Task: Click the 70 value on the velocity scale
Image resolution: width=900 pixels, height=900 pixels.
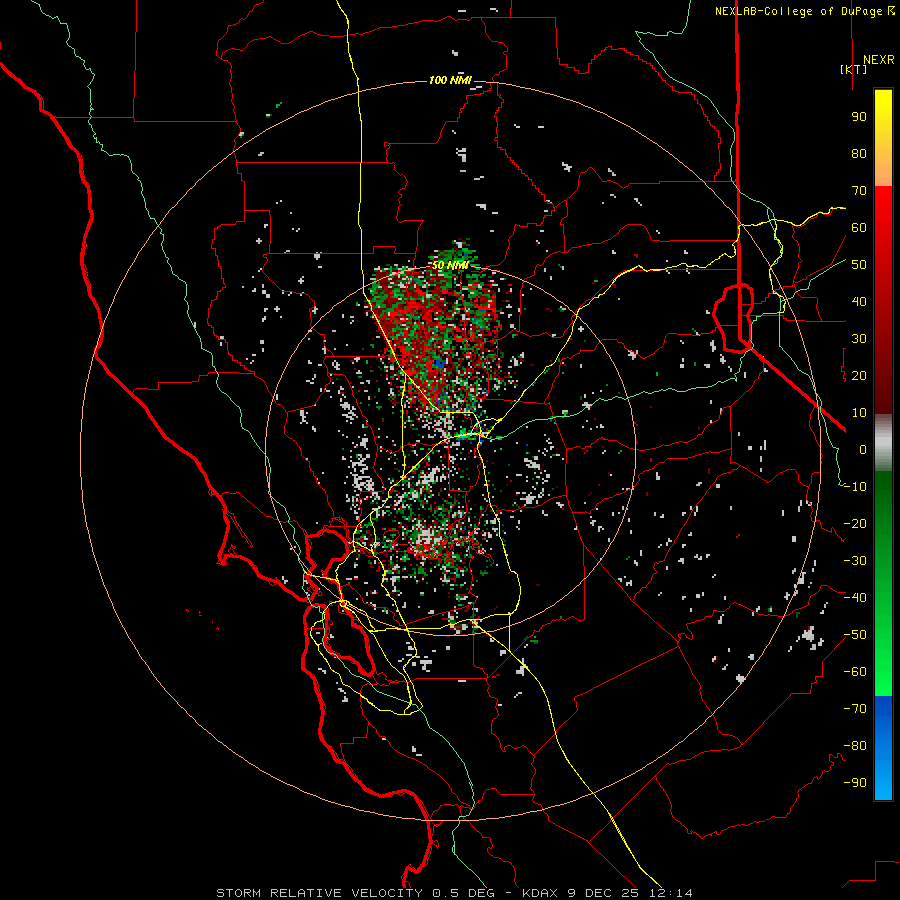Action: point(859,191)
